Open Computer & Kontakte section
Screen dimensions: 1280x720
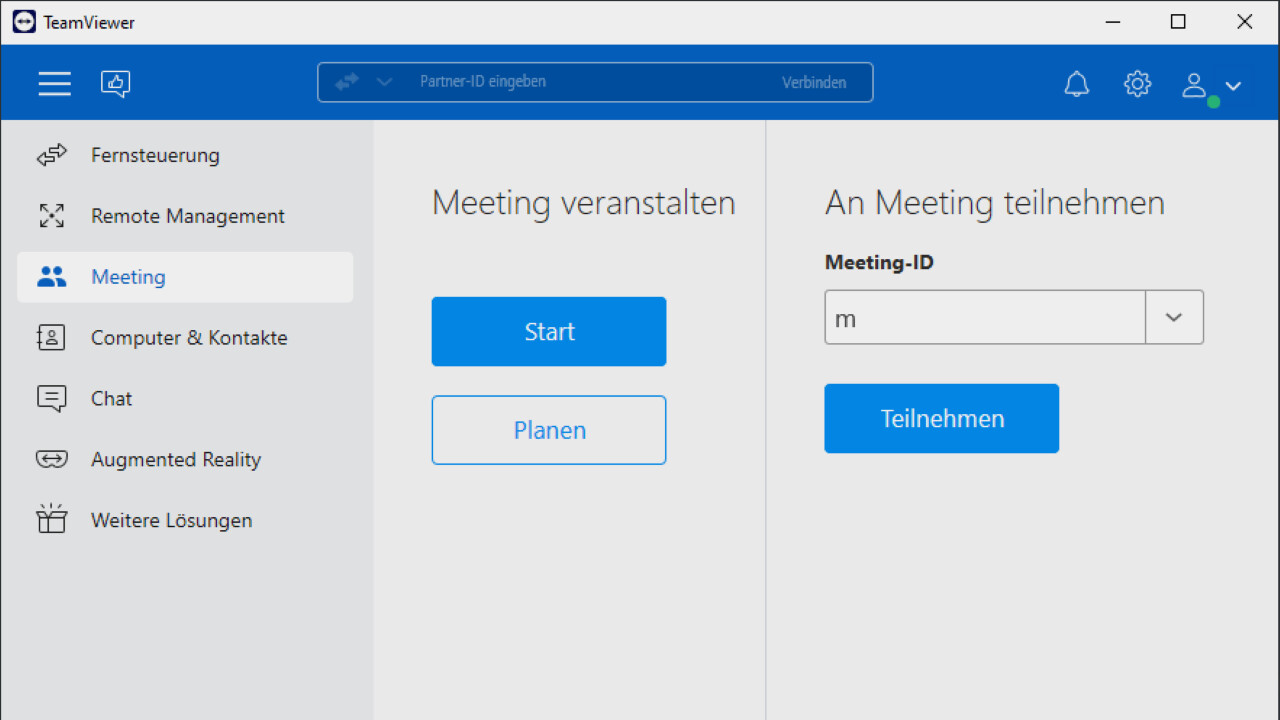(x=185, y=338)
